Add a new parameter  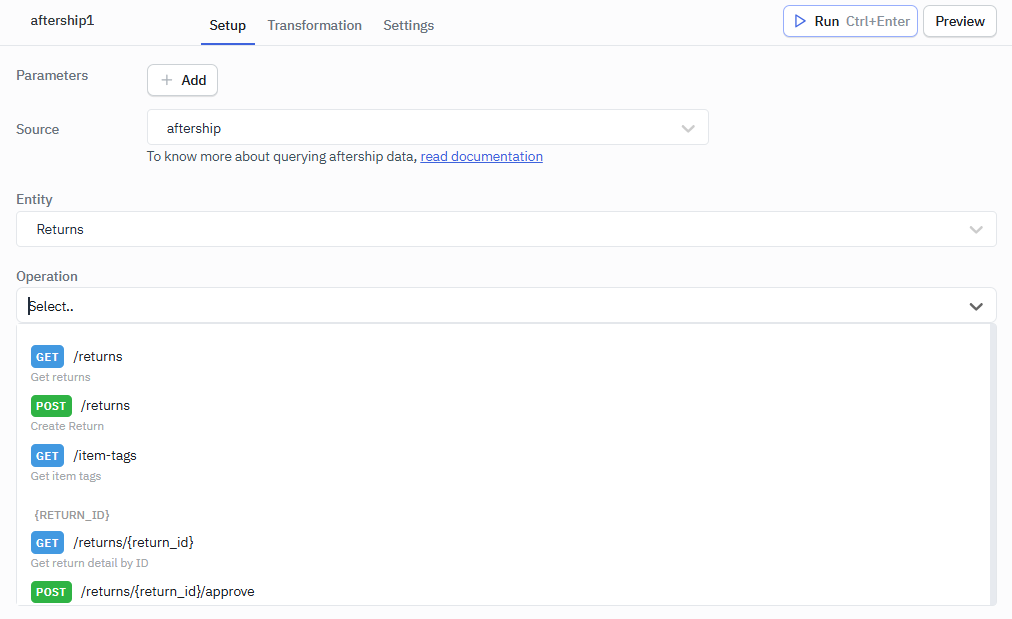coord(182,80)
